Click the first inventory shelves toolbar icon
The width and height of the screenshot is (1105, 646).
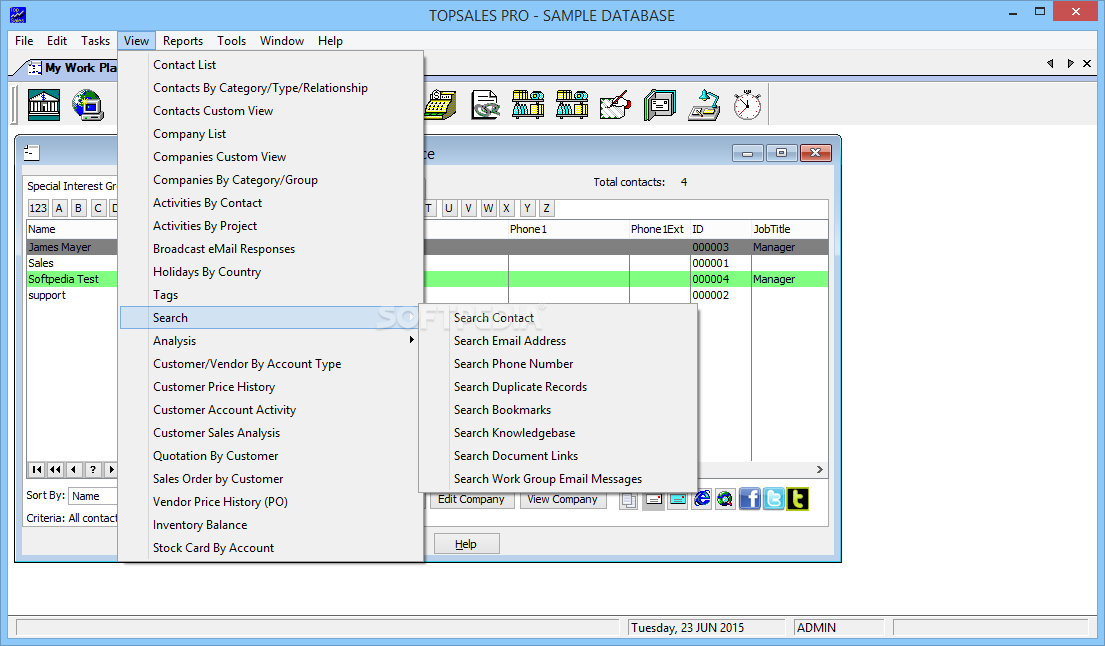pos(529,105)
